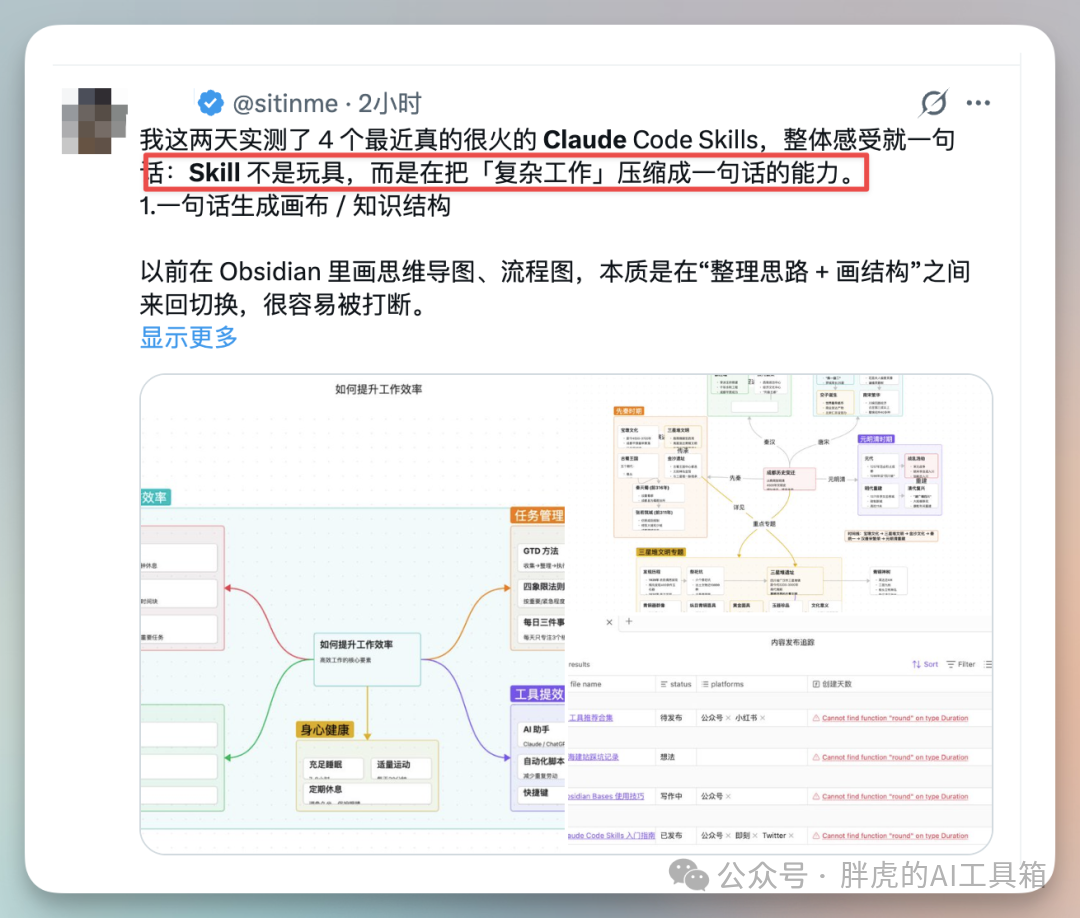Click the @sitinme username handle

pos(285,103)
